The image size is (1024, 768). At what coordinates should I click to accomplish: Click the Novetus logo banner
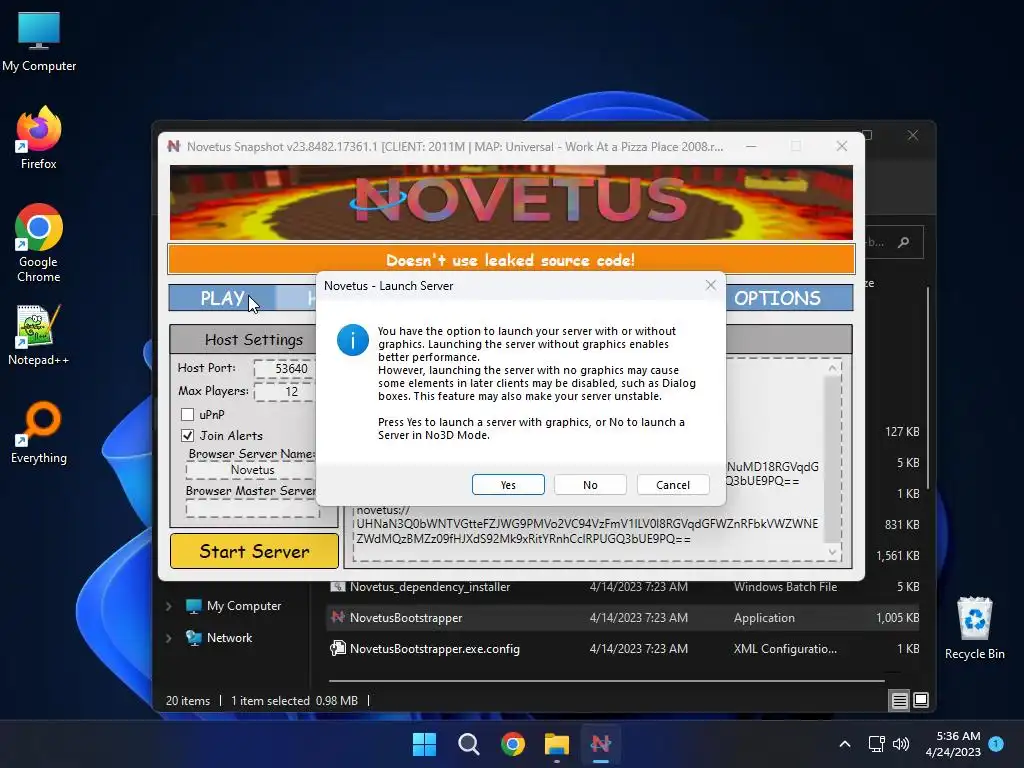click(x=511, y=202)
